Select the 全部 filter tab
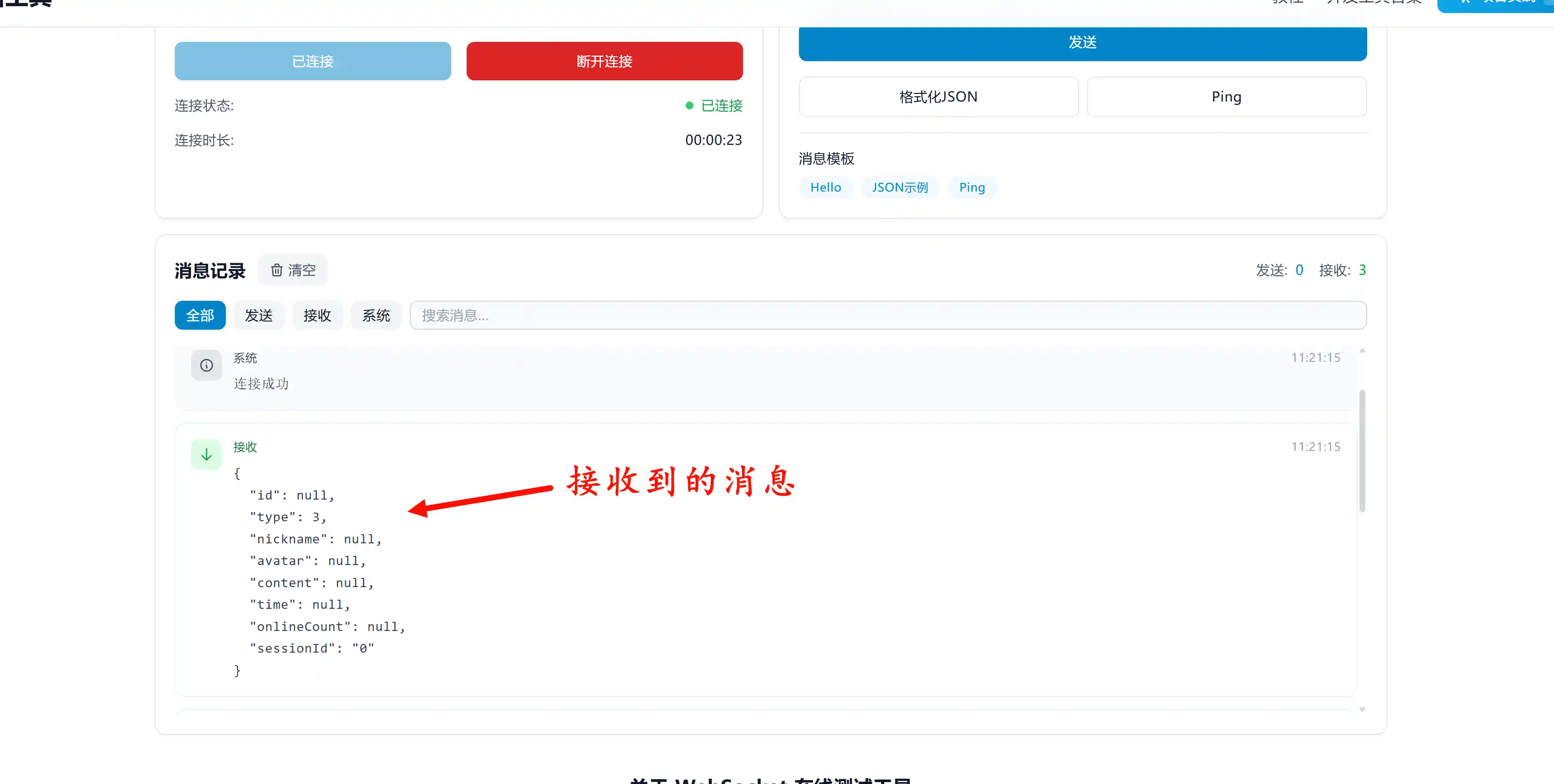Viewport: 1554px width, 784px height. pyautogui.click(x=200, y=315)
